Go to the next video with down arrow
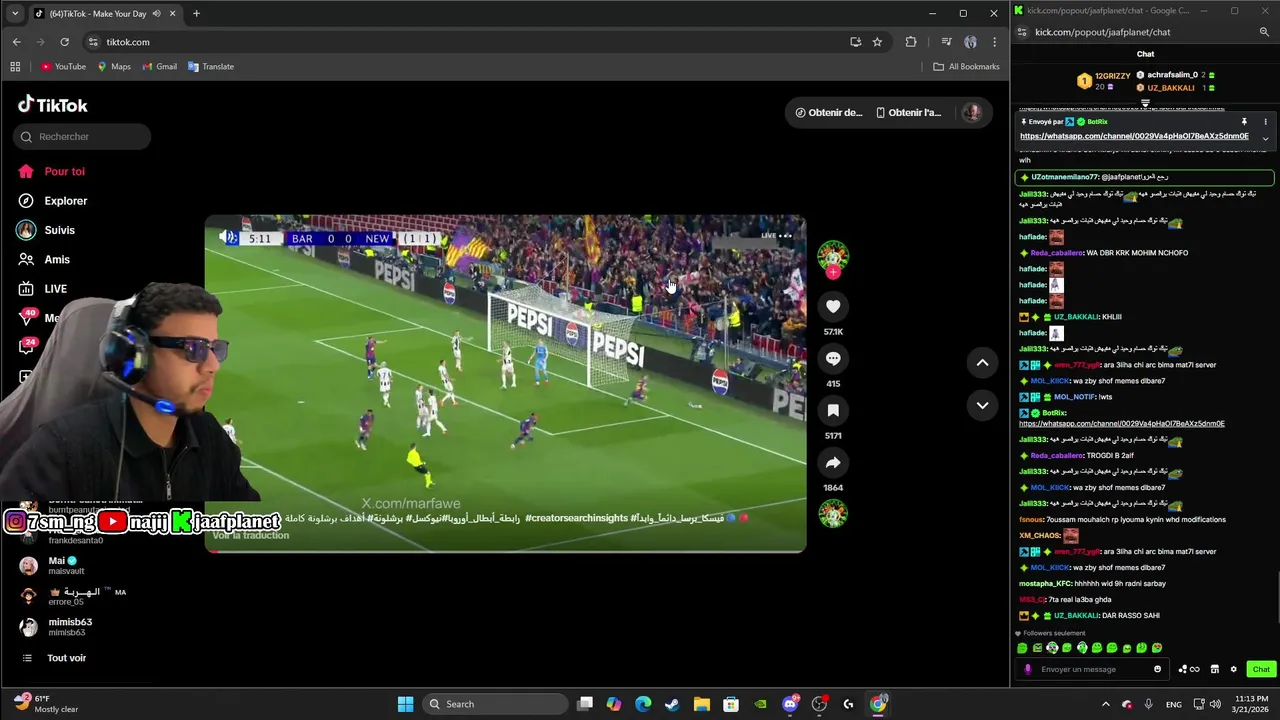 coord(982,405)
